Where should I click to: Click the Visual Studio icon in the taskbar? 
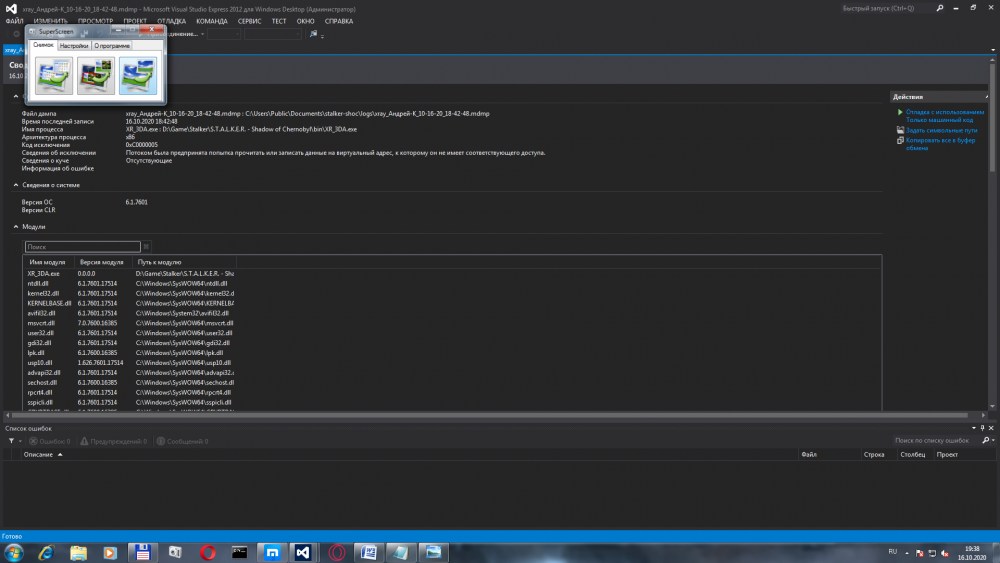click(x=302, y=552)
